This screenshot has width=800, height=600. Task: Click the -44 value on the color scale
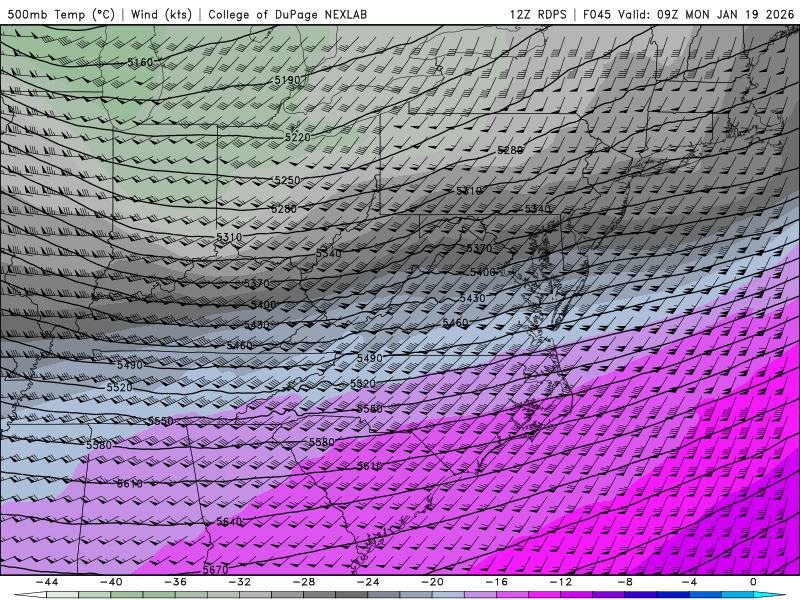47,582
